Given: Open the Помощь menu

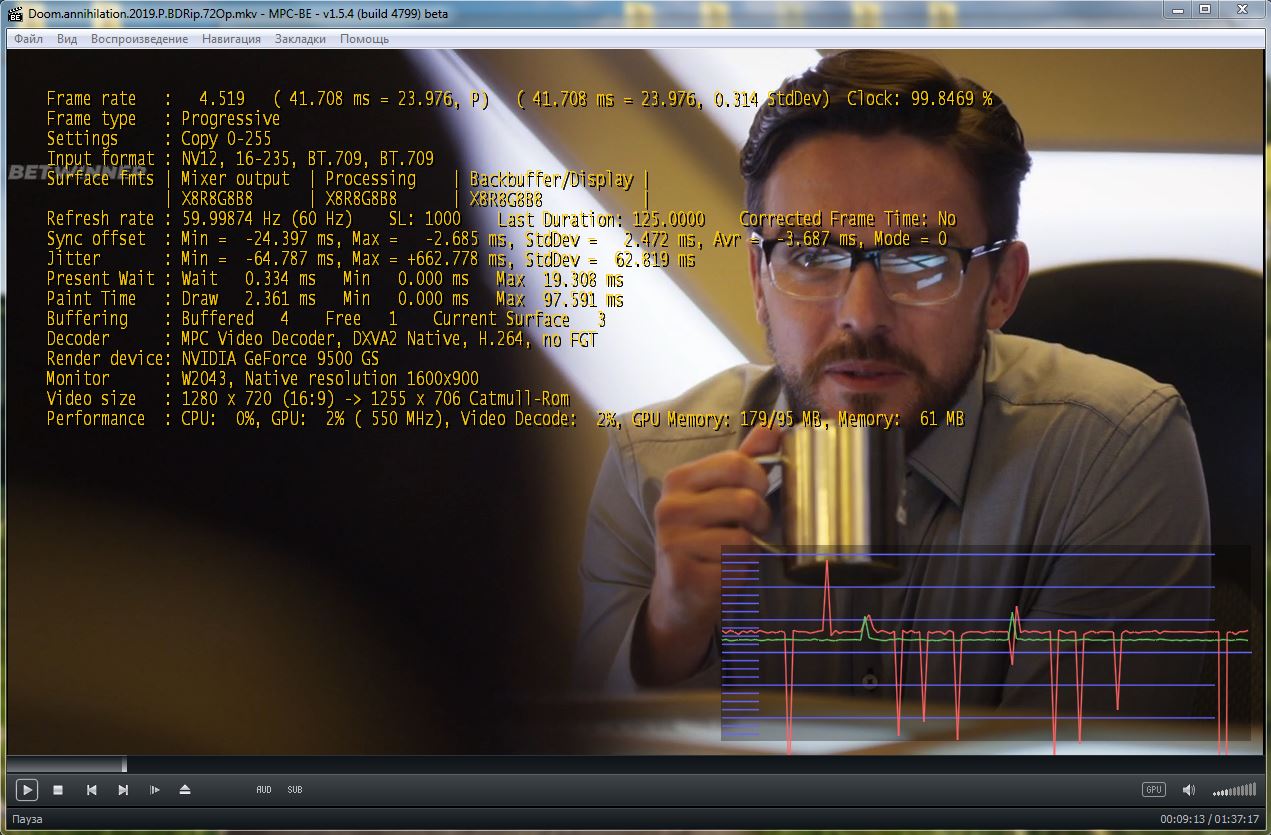Looking at the screenshot, I should point(364,39).
